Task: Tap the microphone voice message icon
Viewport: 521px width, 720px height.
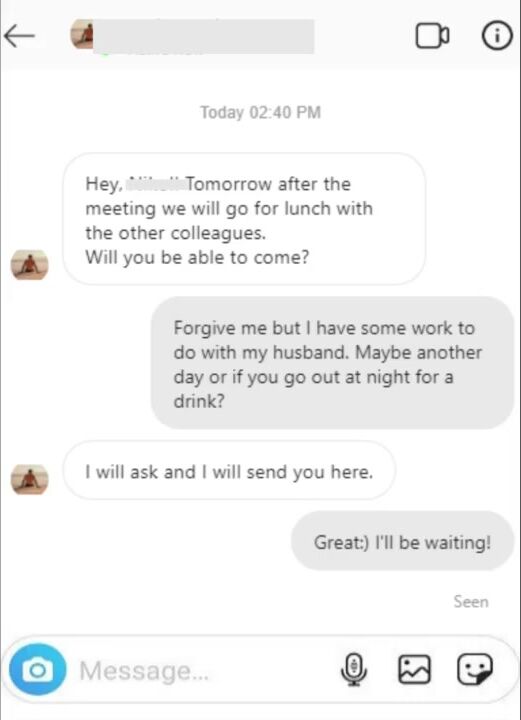Action: [x=353, y=670]
